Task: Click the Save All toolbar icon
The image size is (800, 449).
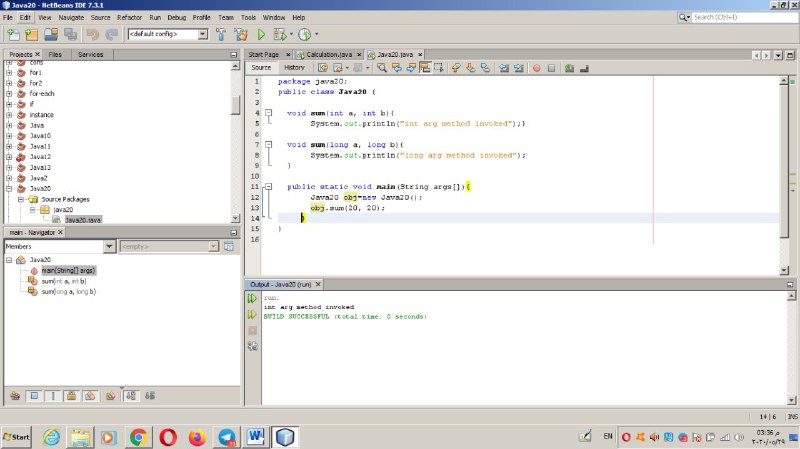Action: click(70, 34)
